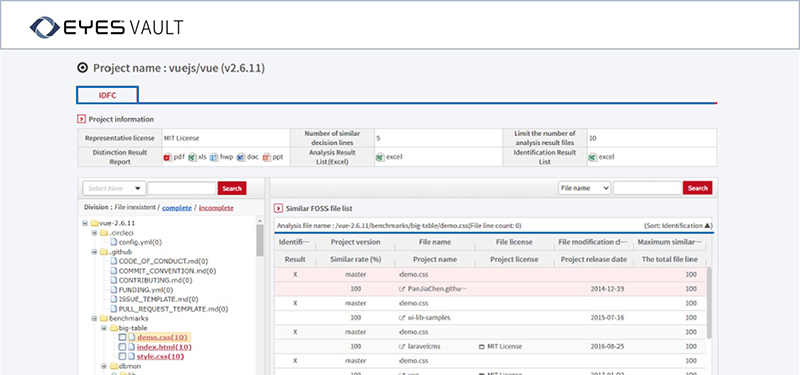Open external link icon for laravelcms project
Image resolution: width=800 pixels, height=375 pixels.
point(402,346)
